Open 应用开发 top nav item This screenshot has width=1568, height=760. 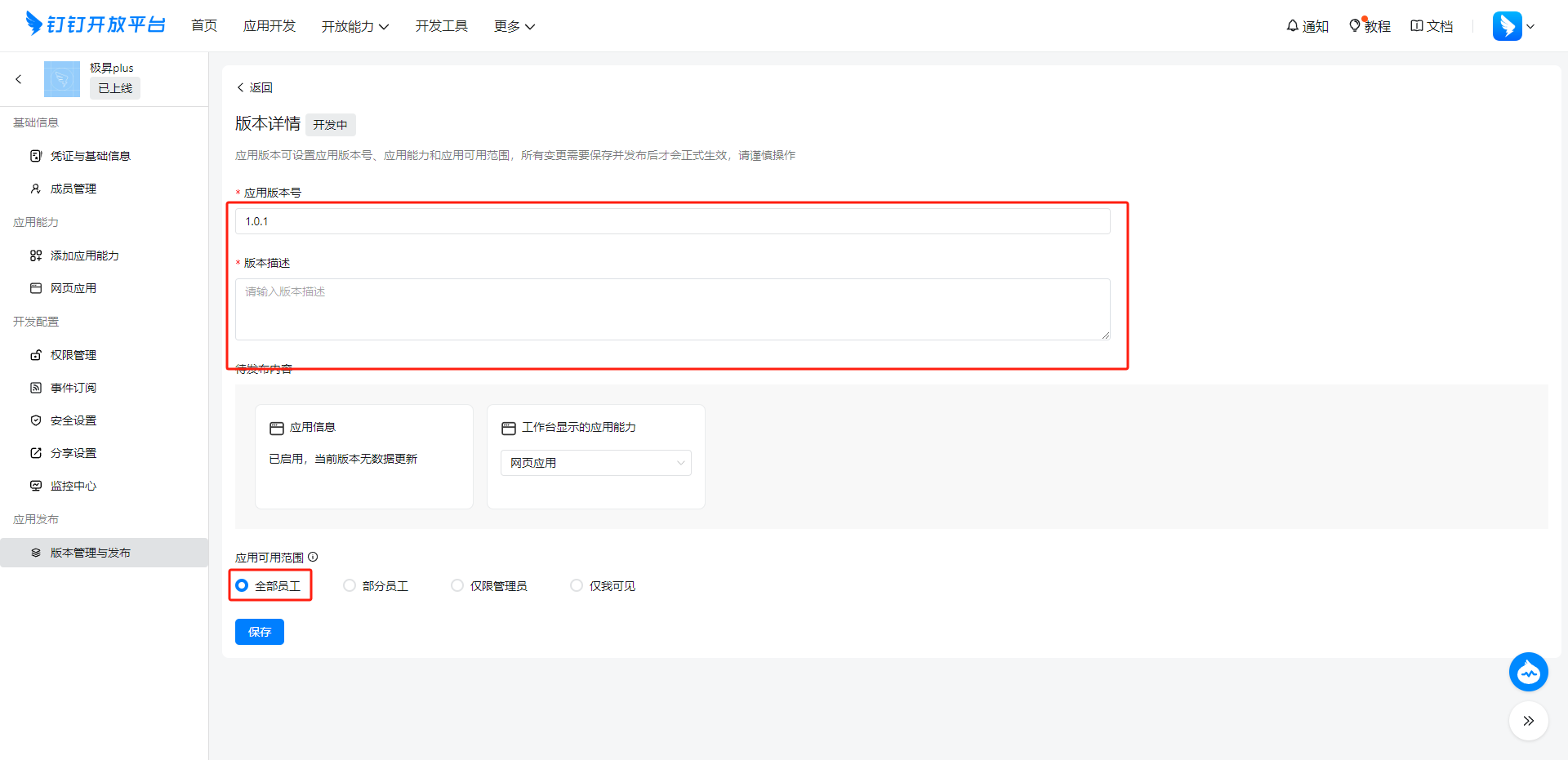click(269, 26)
